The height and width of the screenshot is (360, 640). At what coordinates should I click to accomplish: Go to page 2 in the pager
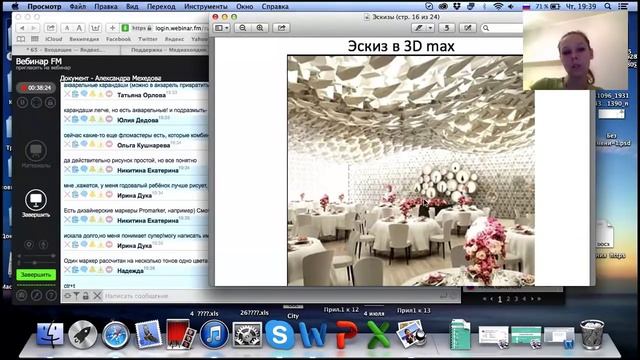tap(508, 299)
